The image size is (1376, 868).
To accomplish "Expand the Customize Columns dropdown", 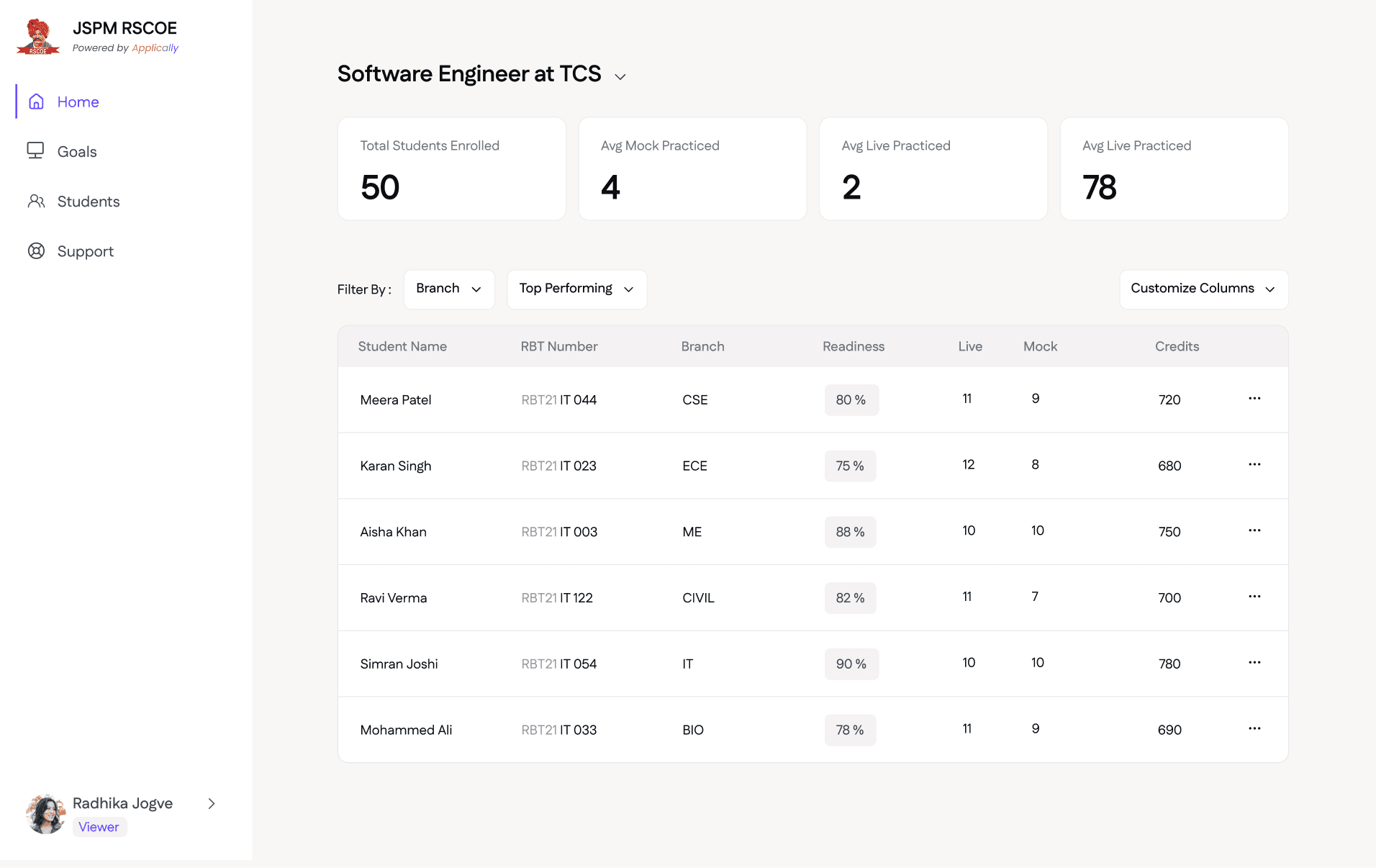I will [x=1203, y=289].
